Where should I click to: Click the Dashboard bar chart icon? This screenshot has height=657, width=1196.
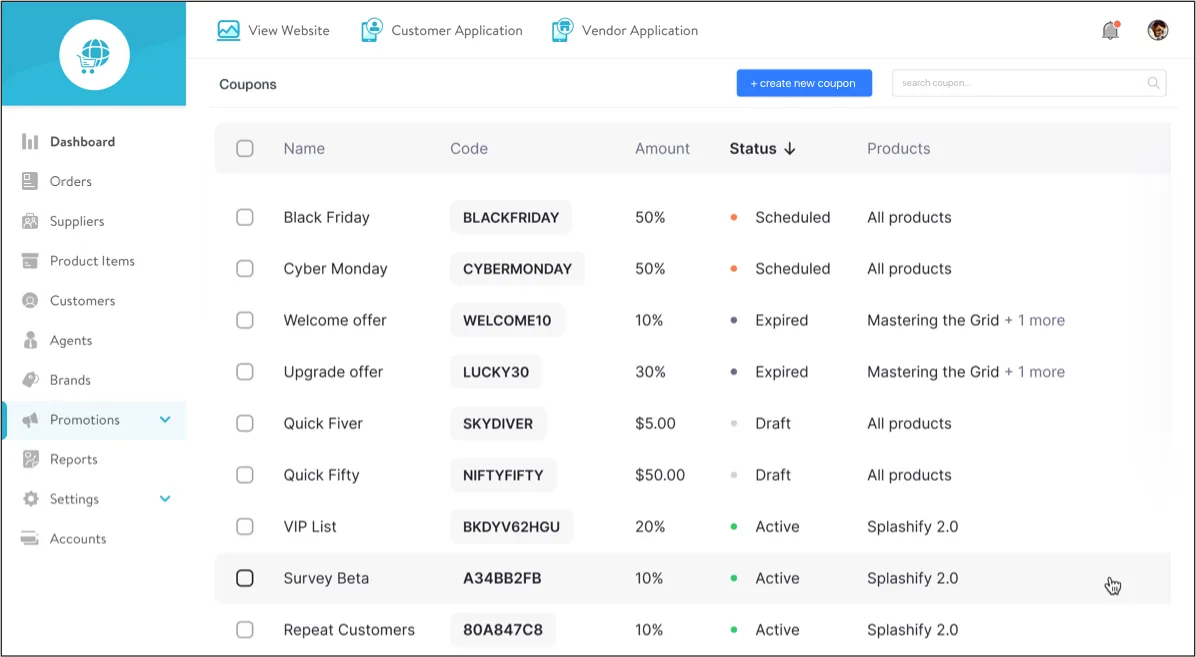tap(30, 142)
